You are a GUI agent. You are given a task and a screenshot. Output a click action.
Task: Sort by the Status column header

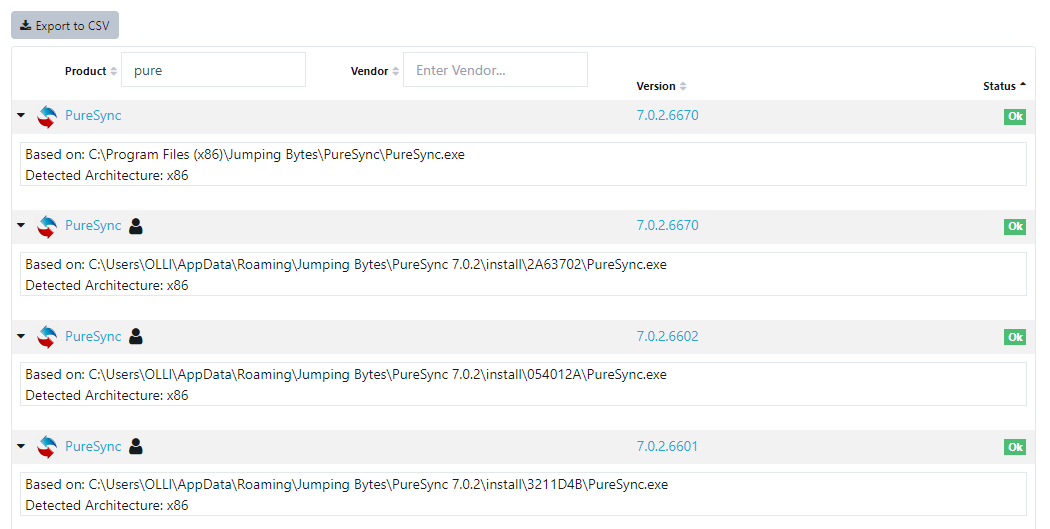coord(1004,86)
